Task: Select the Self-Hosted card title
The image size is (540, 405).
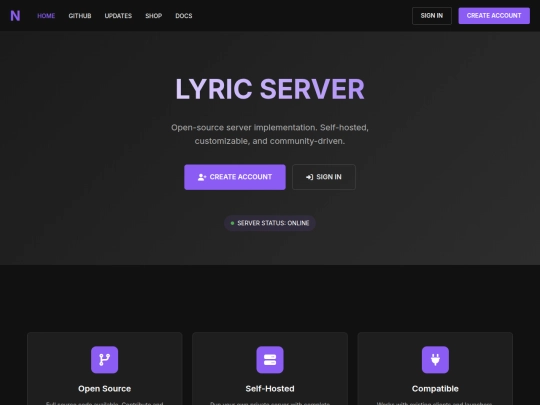Action: (x=270, y=388)
